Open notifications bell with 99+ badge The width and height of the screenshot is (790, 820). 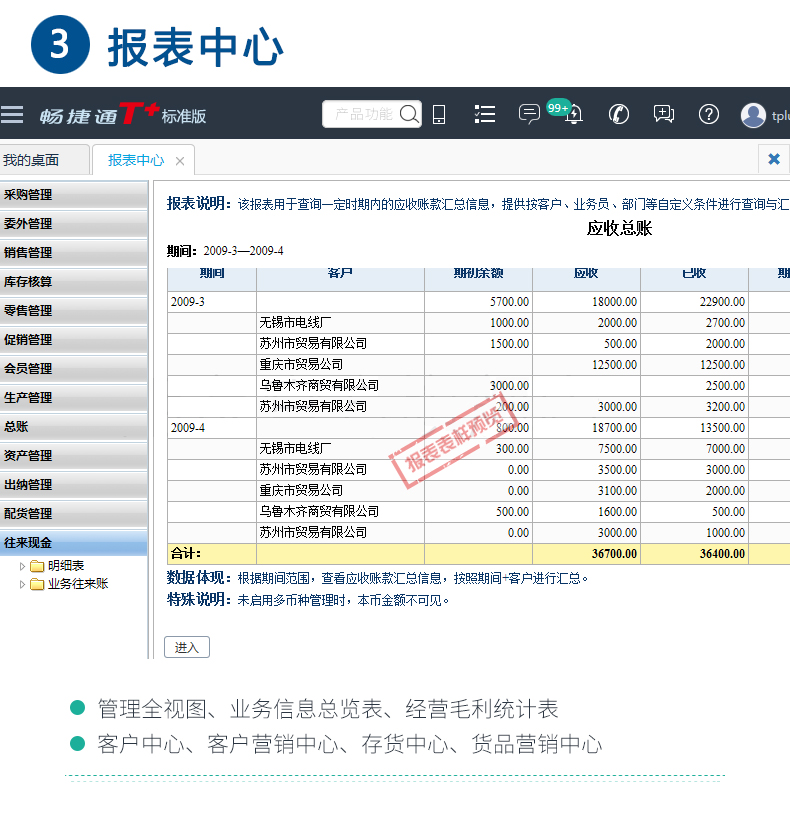pyautogui.click(x=573, y=116)
